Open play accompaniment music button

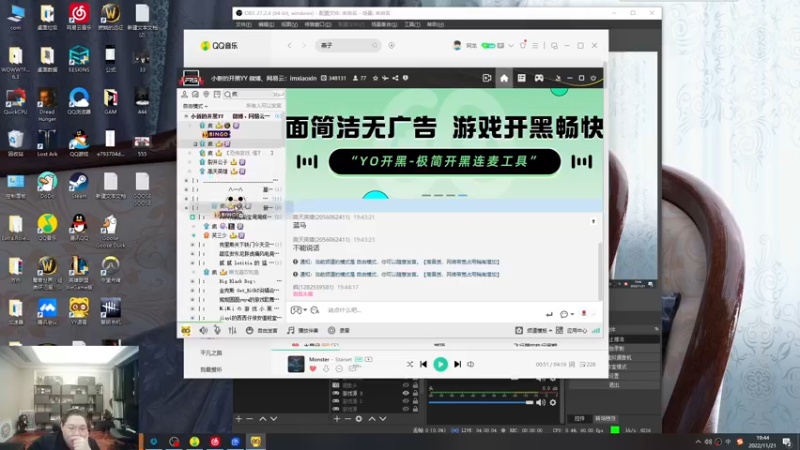tap(303, 331)
